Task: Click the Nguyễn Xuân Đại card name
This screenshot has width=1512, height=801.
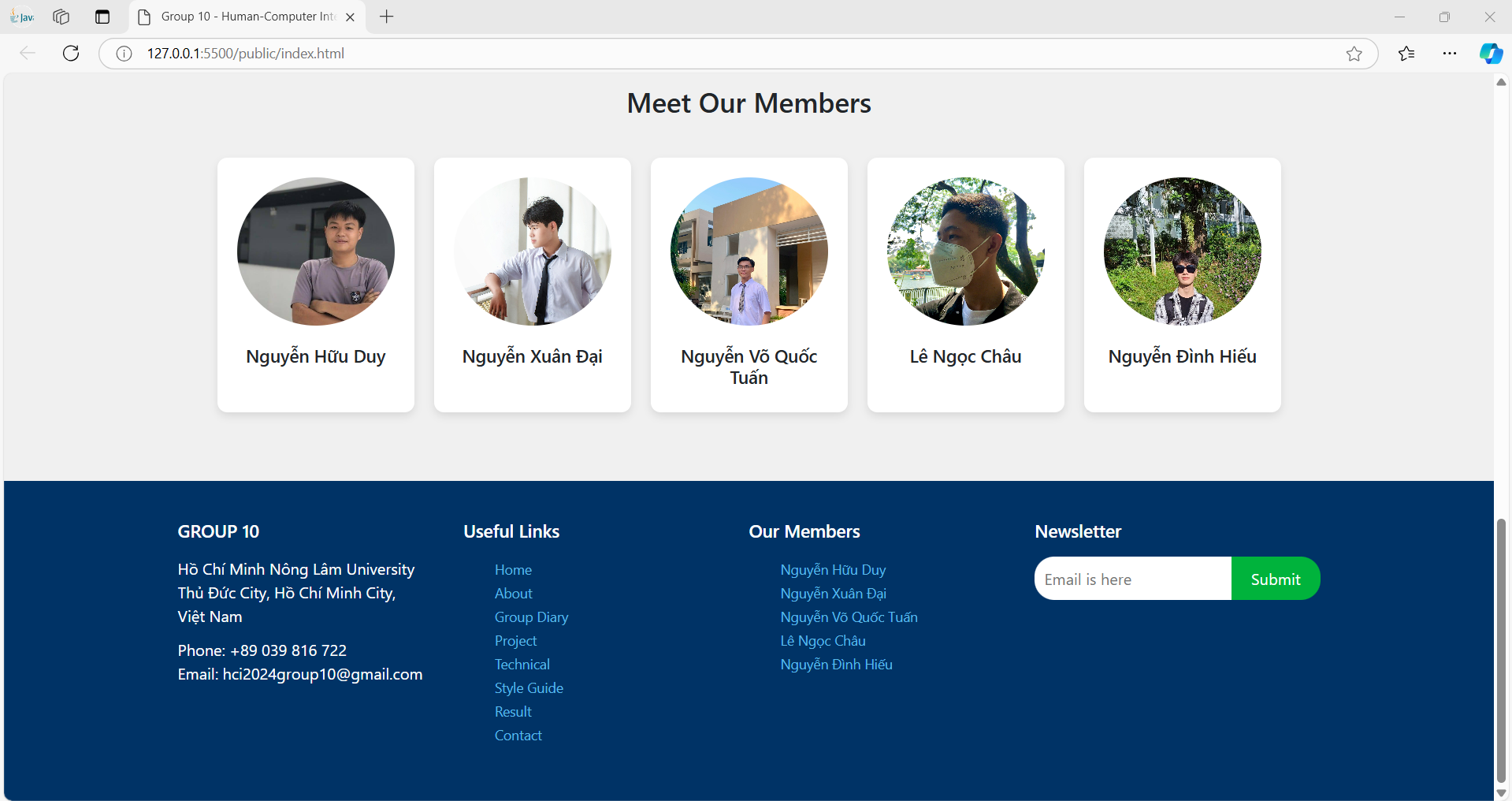Action: click(x=533, y=356)
